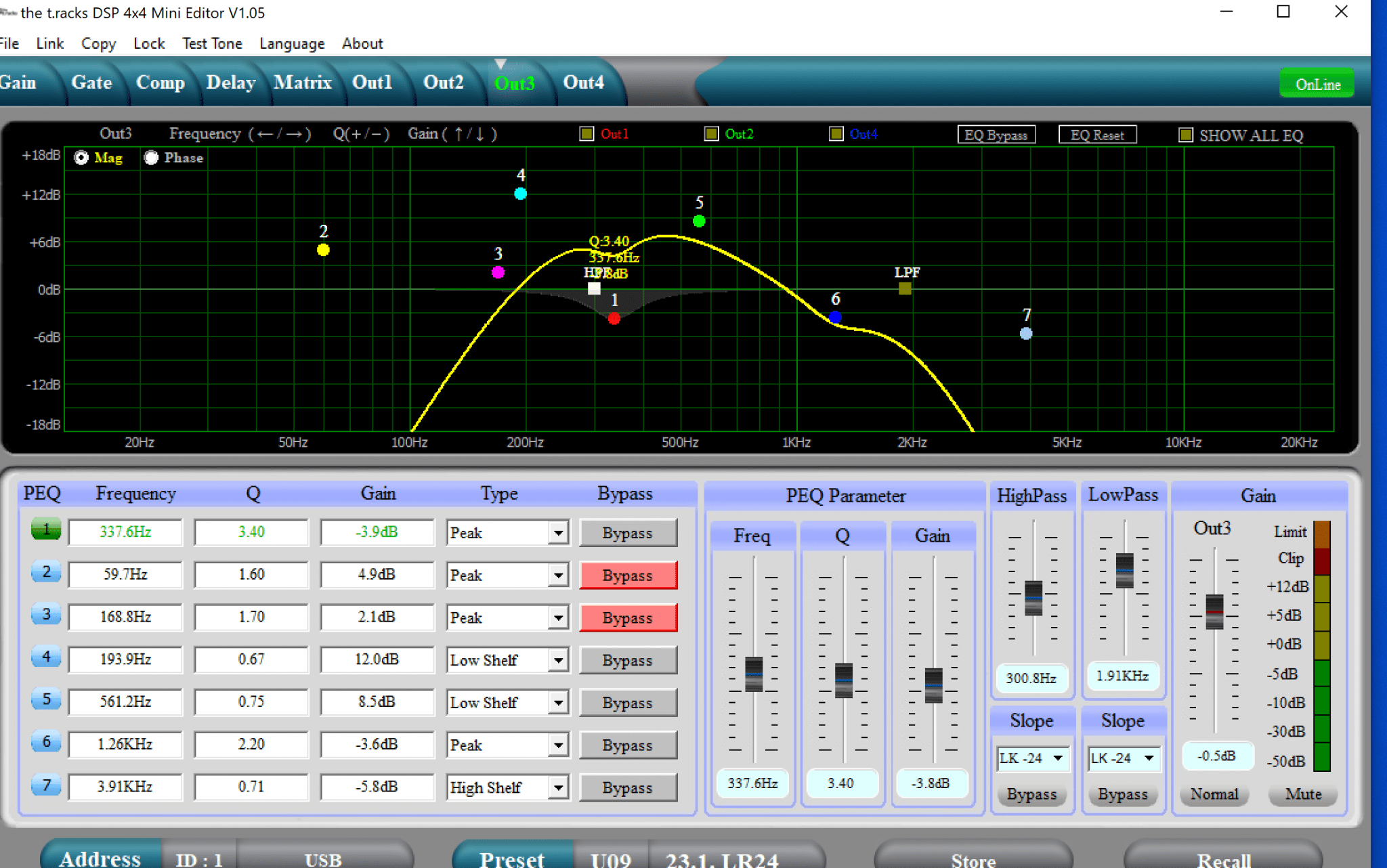Open Type dropdown for PEQ band 6

[558, 745]
